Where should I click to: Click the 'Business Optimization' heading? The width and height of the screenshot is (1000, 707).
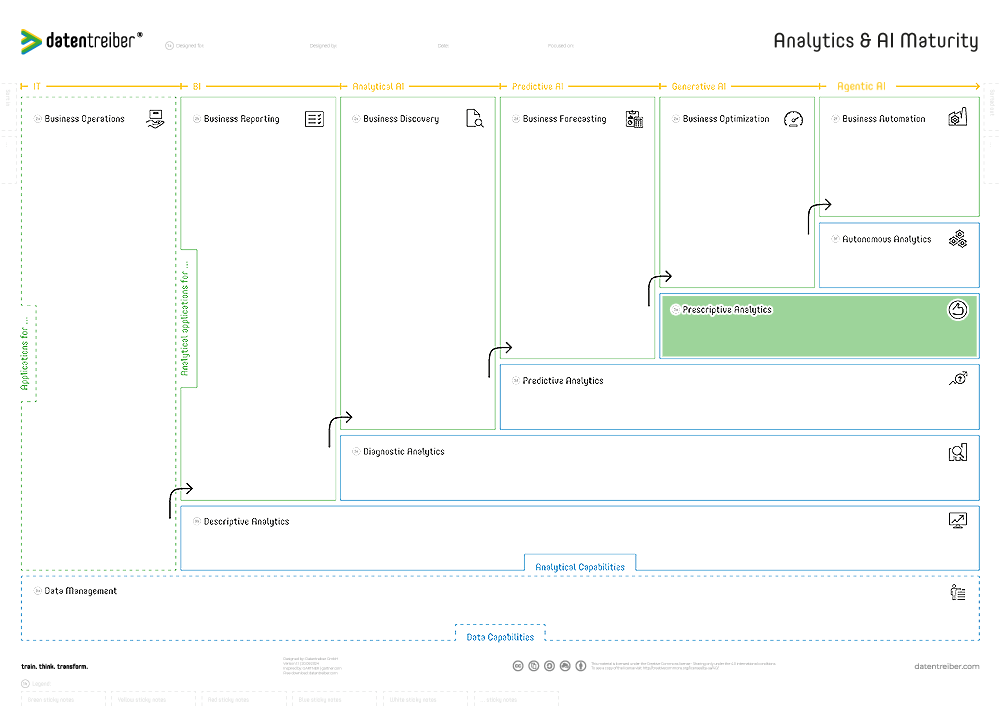click(x=726, y=119)
